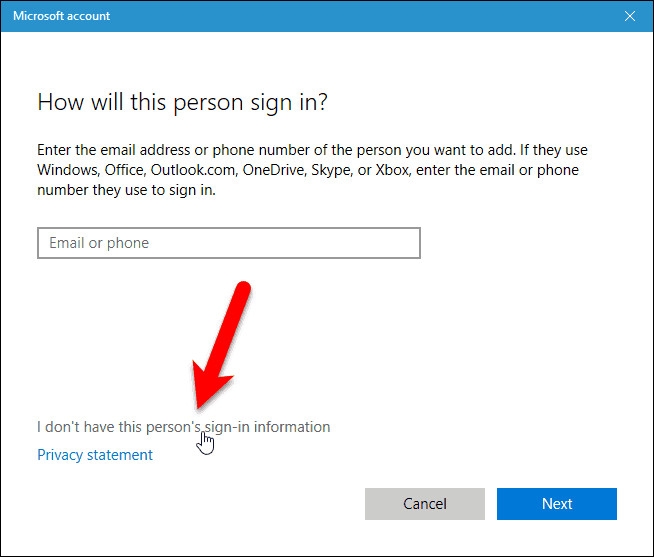Click the "How will this person sign in?" heading

coord(183,102)
